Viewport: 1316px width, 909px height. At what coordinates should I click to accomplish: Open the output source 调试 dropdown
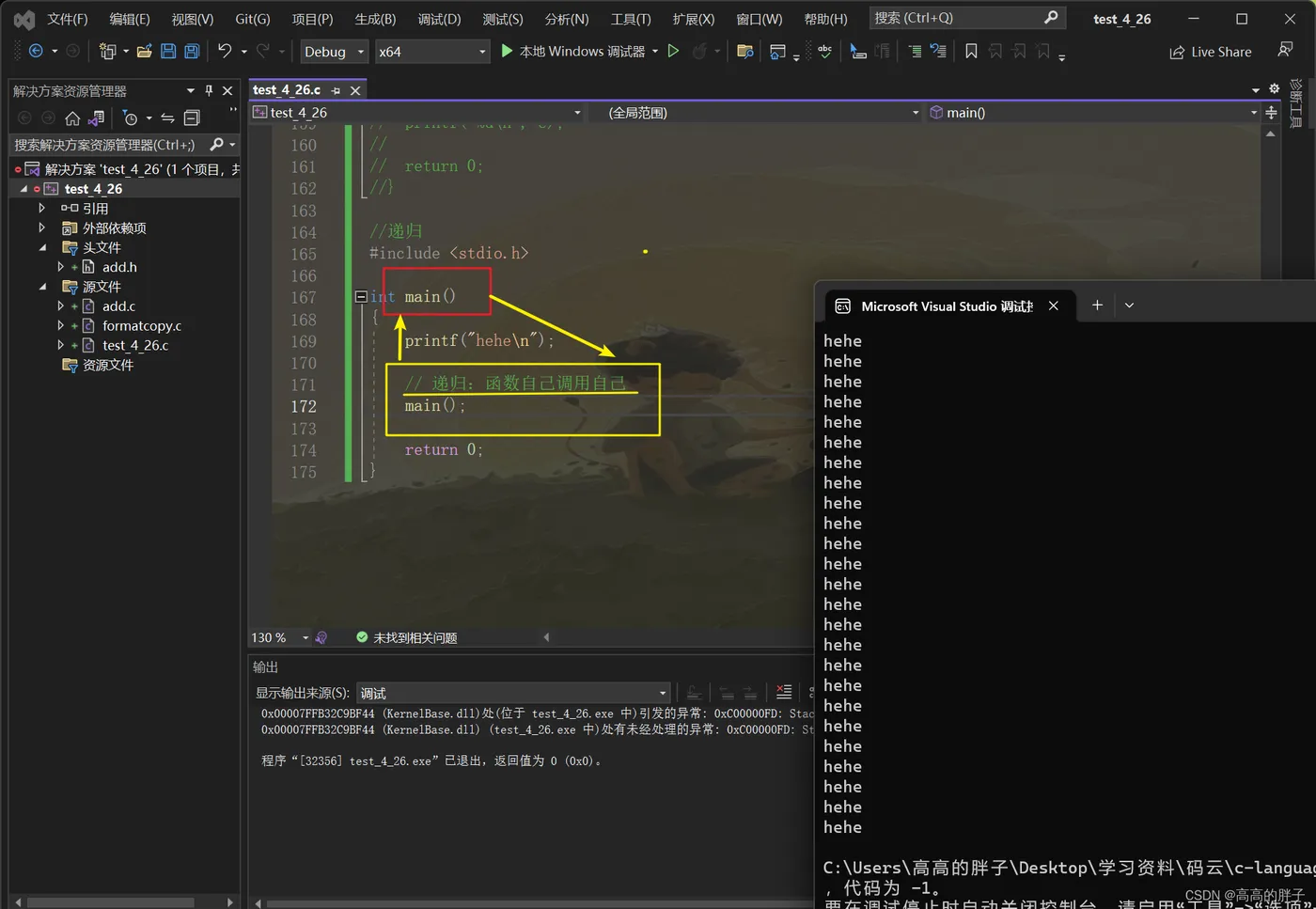point(513,693)
